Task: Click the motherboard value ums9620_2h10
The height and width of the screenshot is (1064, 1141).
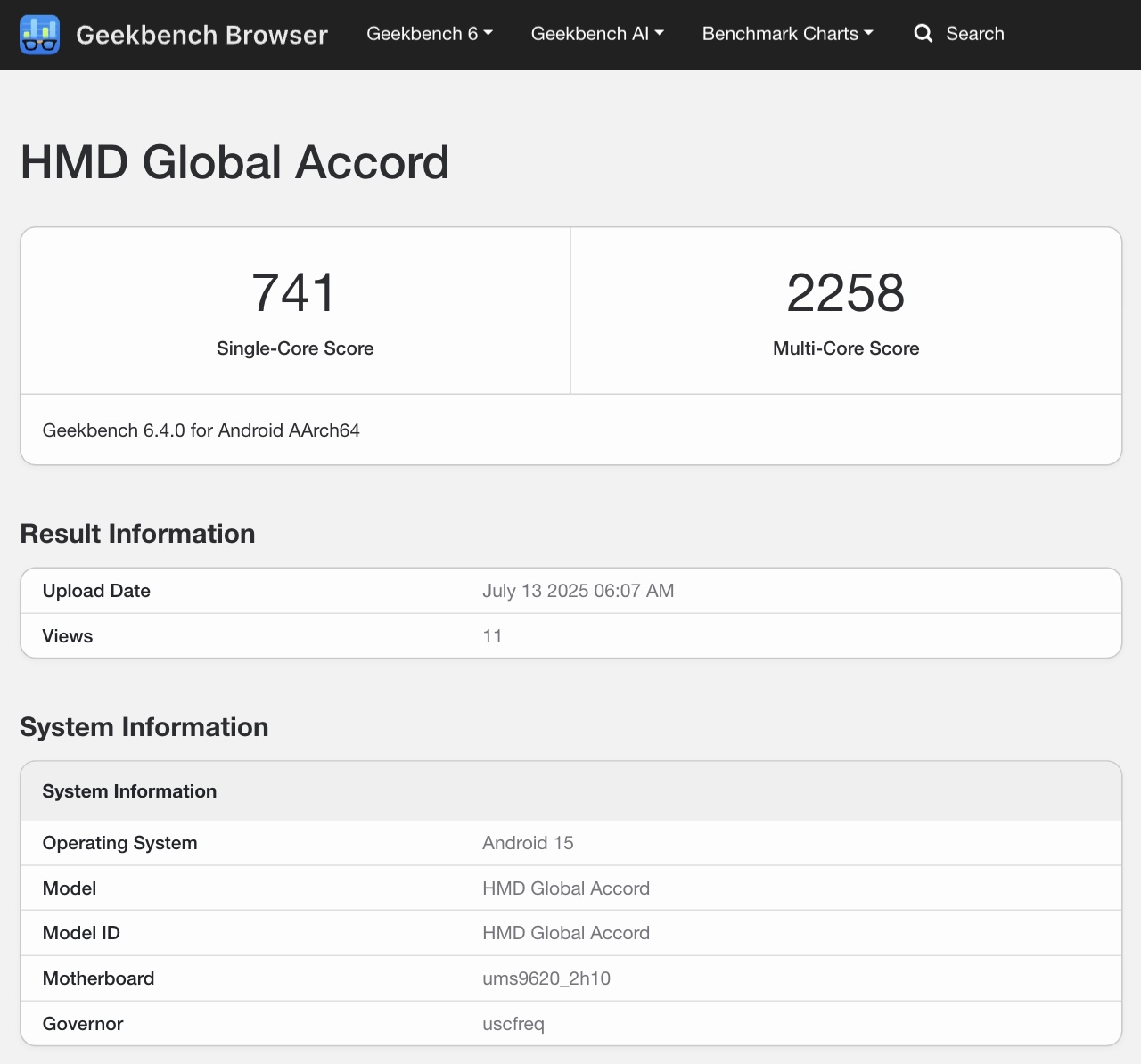Action: (x=546, y=978)
